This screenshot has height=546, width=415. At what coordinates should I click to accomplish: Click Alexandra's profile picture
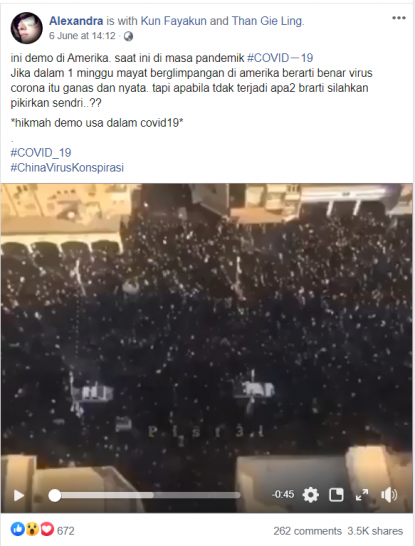(x=26, y=28)
